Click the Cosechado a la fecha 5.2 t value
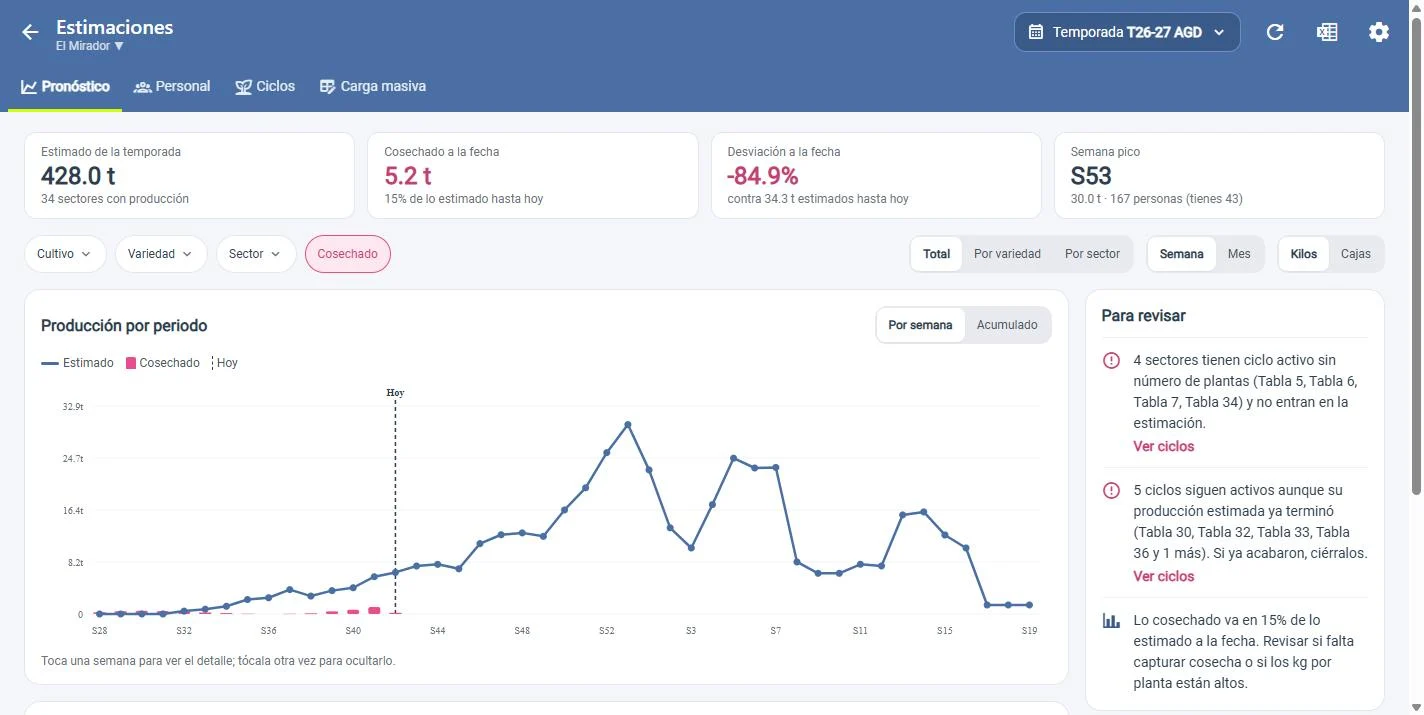This screenshot has width=1424, height=715. tap(408, 176)
